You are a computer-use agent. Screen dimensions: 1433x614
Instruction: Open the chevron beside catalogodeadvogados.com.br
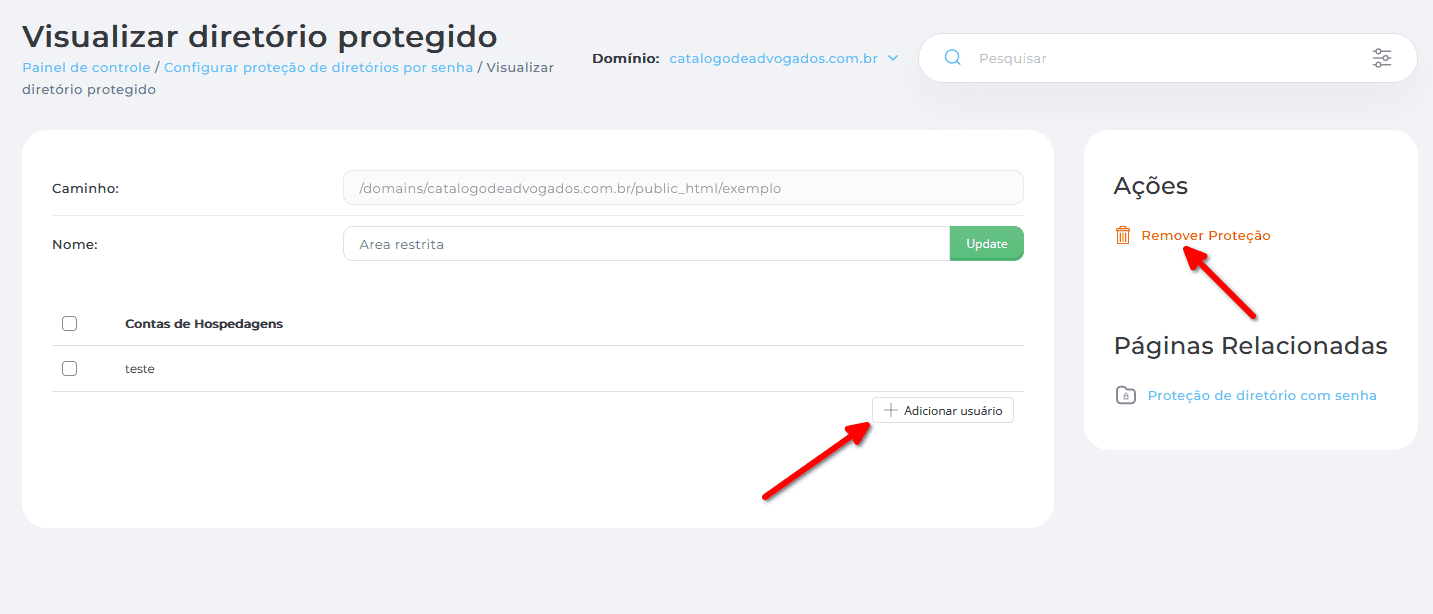[x=891, y=58]
